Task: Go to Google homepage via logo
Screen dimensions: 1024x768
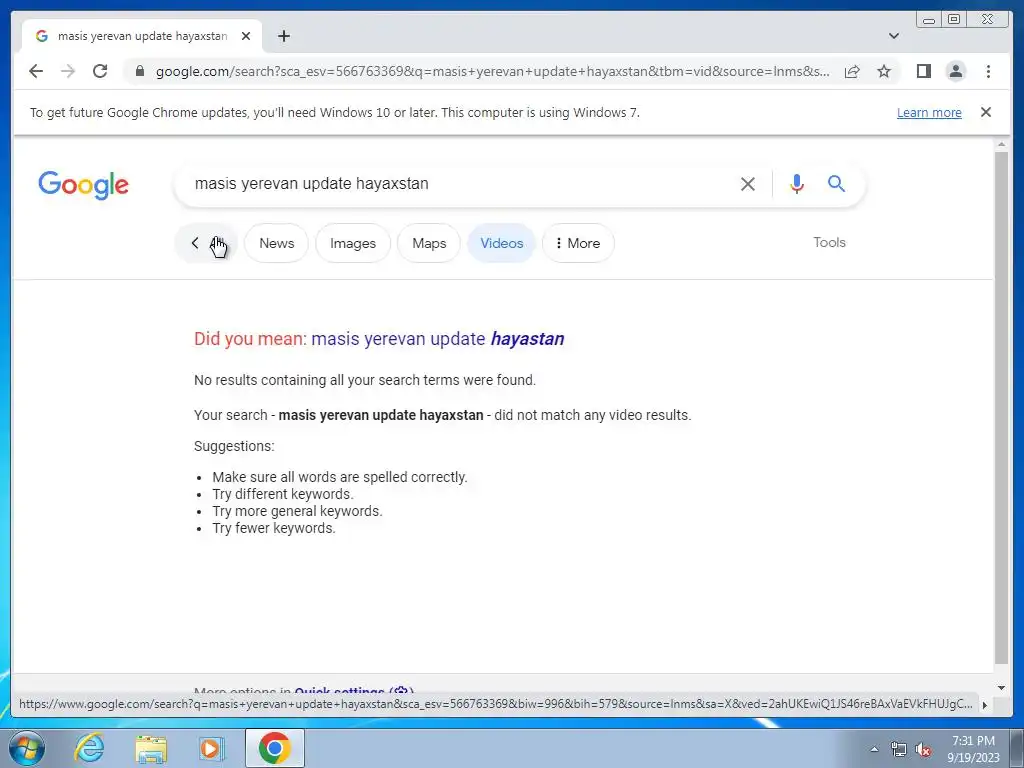Action: [84, 185]
